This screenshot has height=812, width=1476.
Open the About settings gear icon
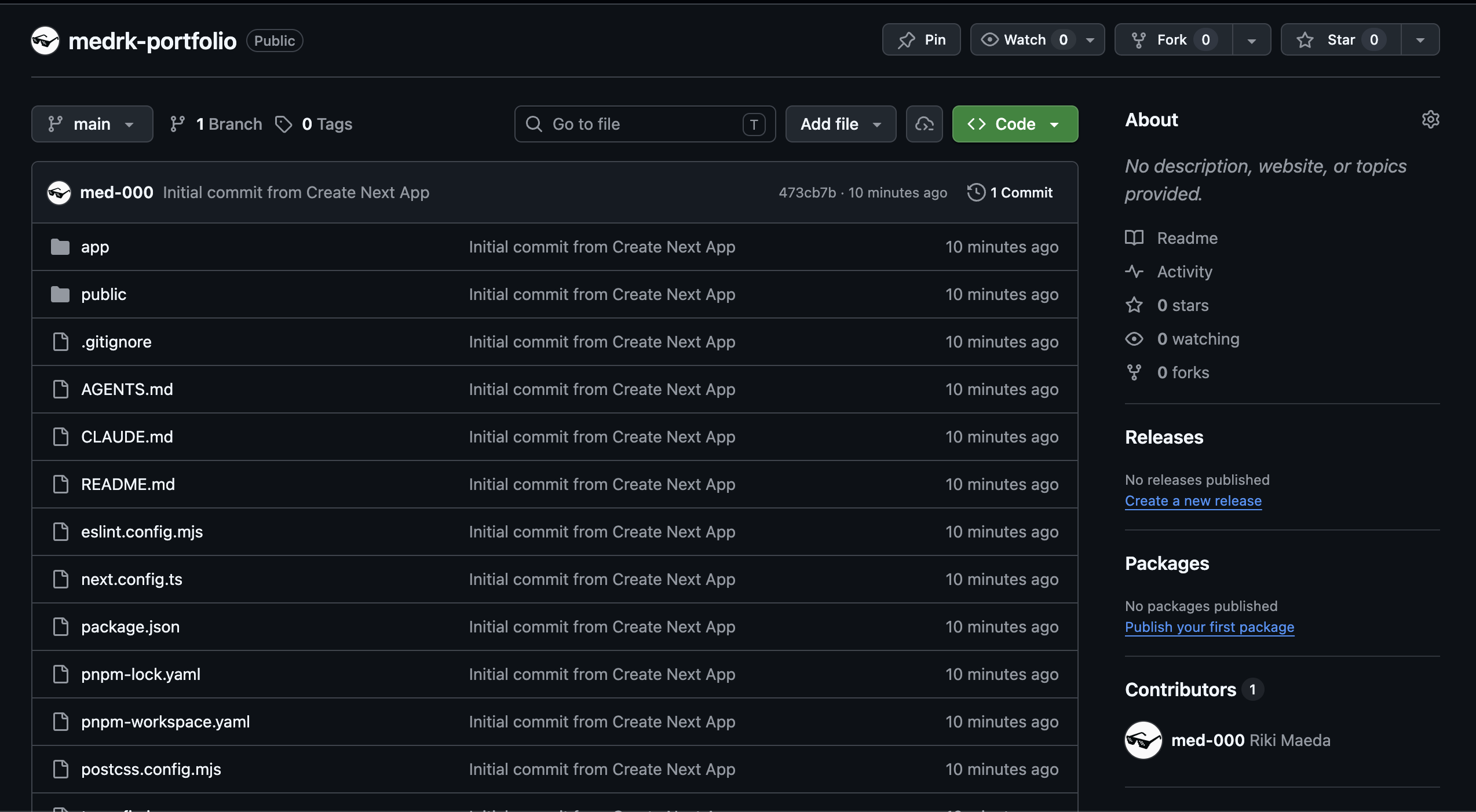pyautogui.click(x=1430, y=119)
